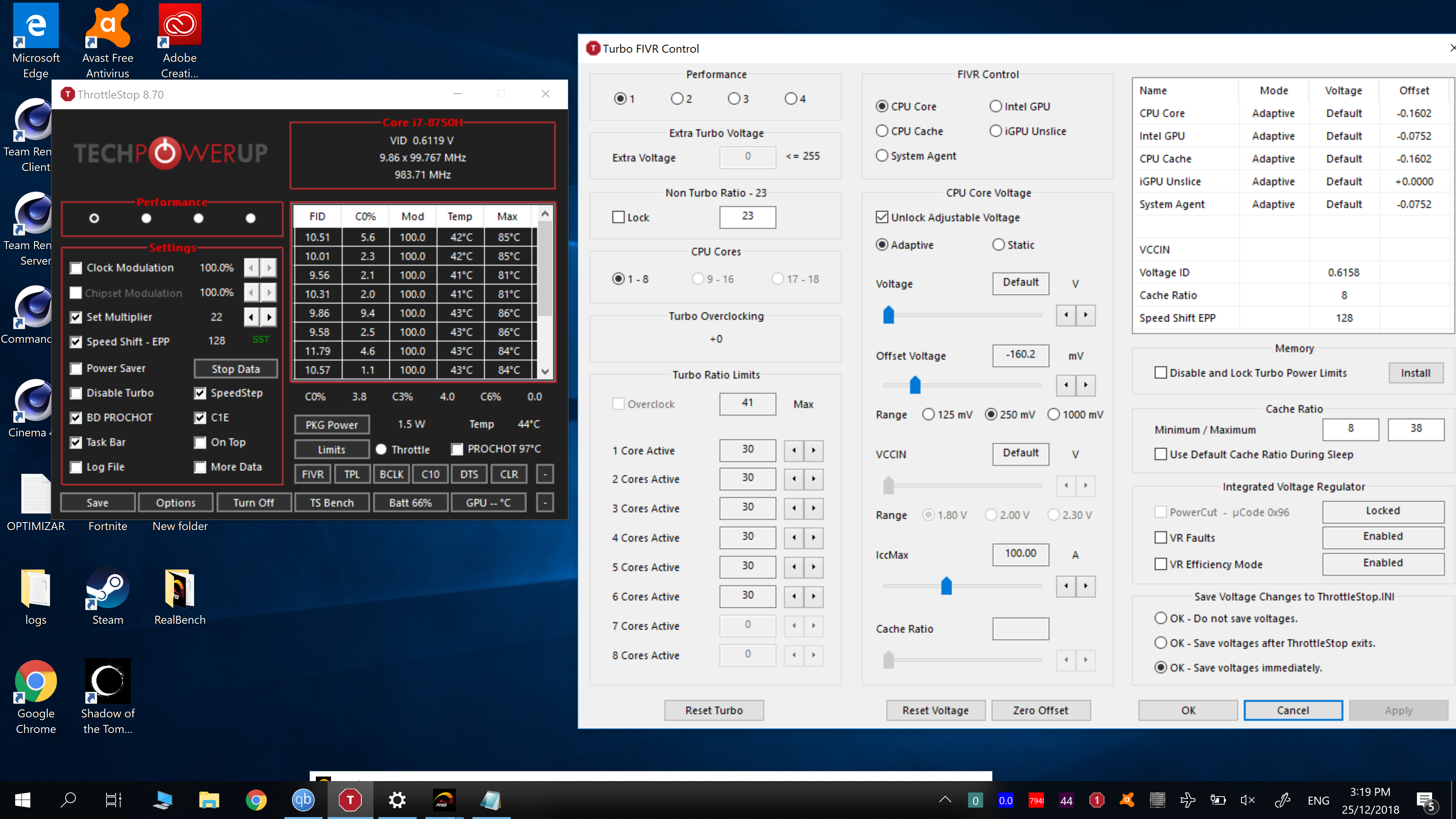Toggle BD PROCHOT checkbox
This screenshot has width=1456, height=819.
(x=76, y=418)
